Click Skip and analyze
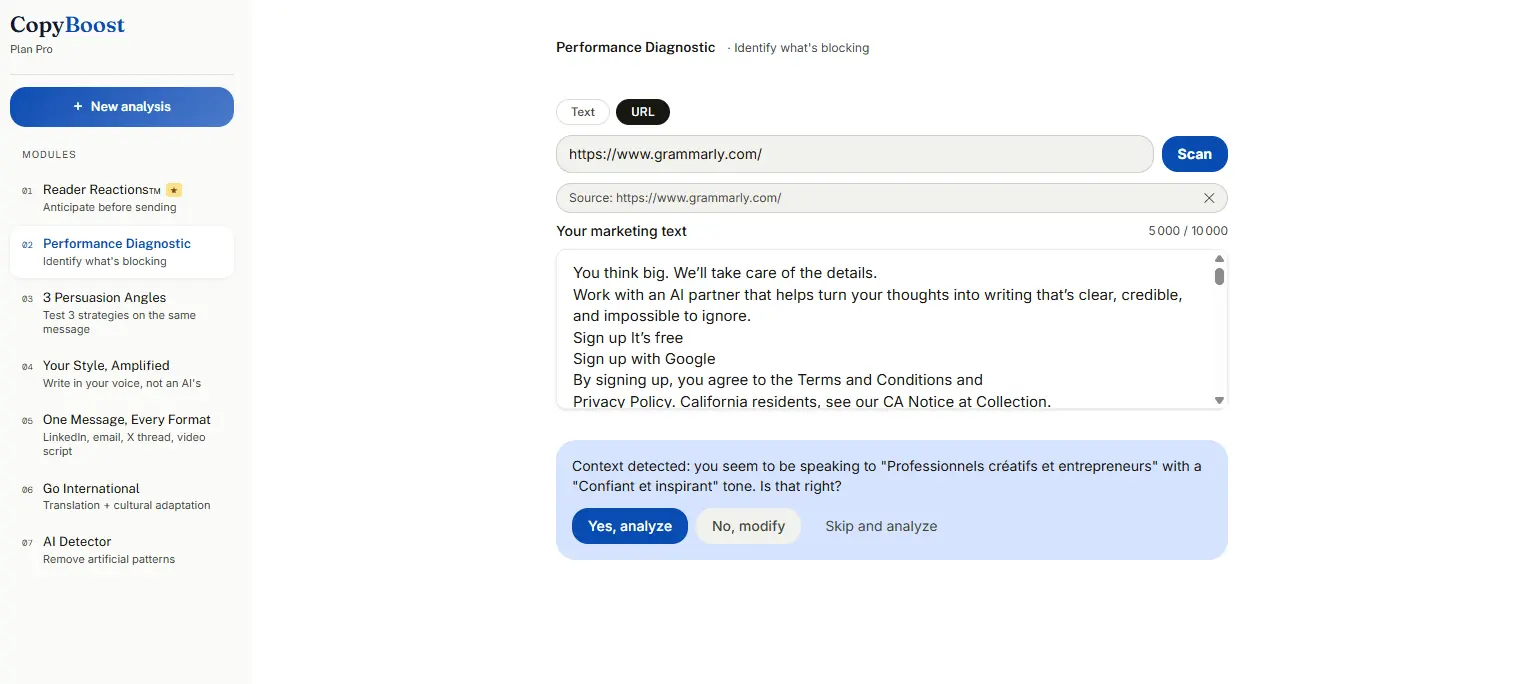1531x684 pixels. pyautogui.click(x=881, y=526)
